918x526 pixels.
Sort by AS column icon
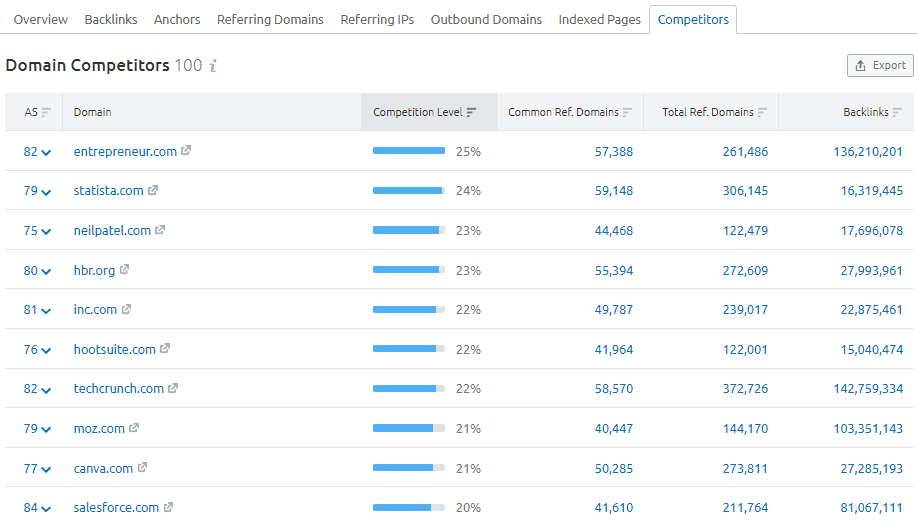[46, 112]
